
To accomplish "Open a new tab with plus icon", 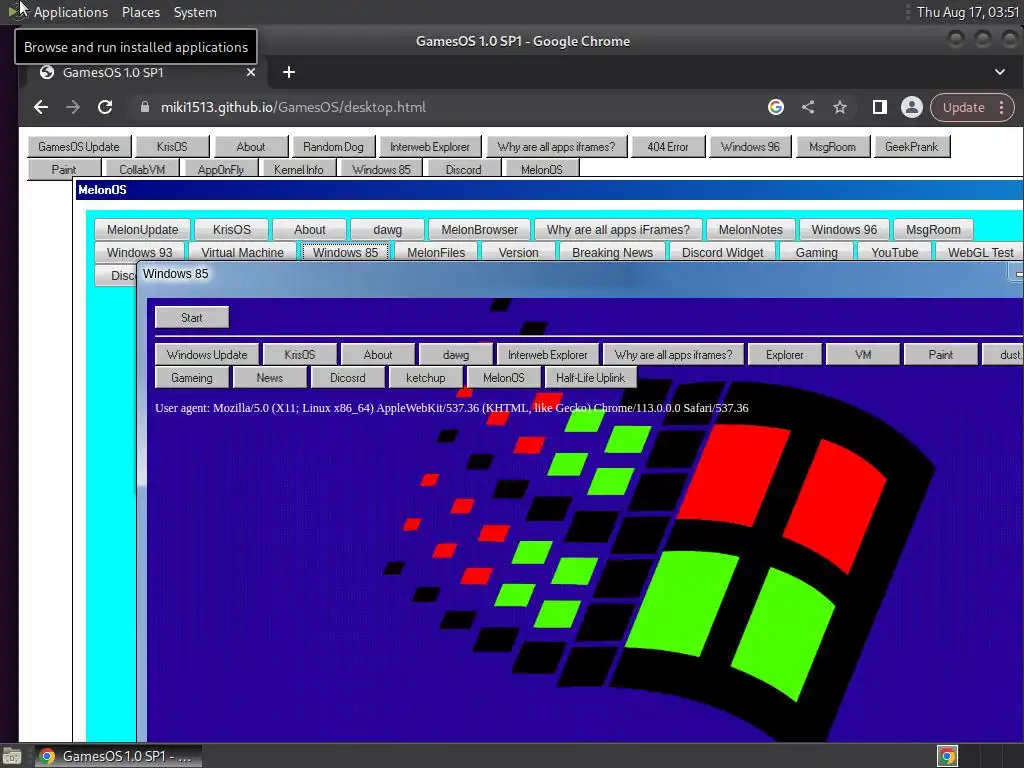I will (289, 72).
